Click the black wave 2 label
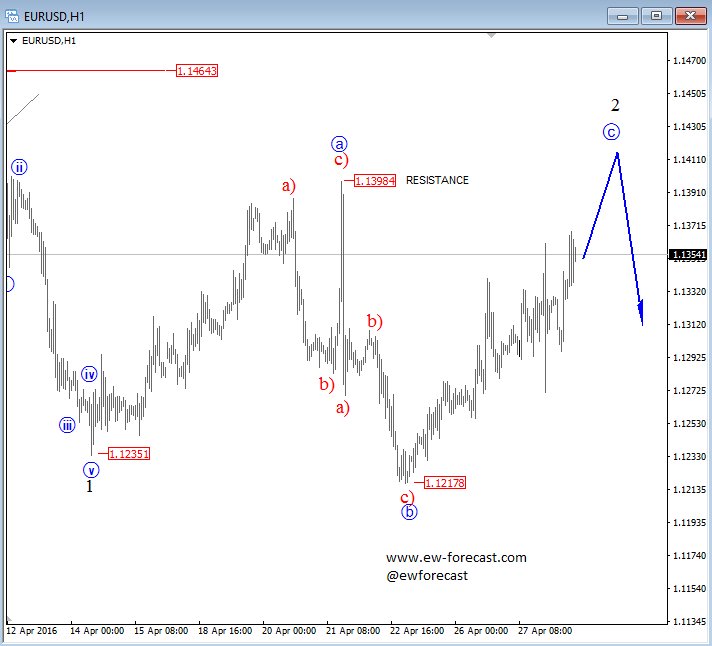 pos(615,105)
